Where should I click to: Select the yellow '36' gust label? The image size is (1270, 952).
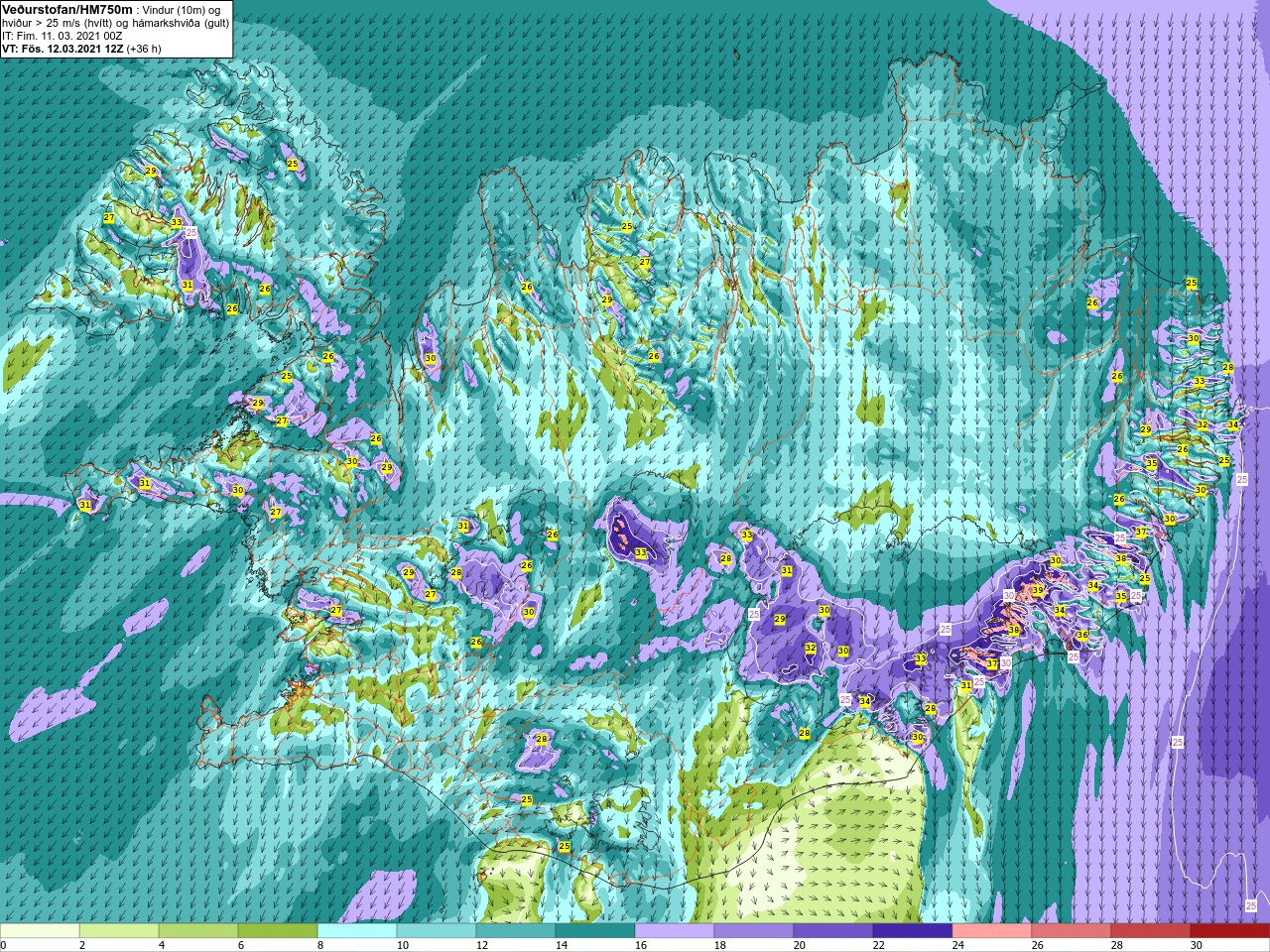pyautogui.click(x=1082, y=636)
